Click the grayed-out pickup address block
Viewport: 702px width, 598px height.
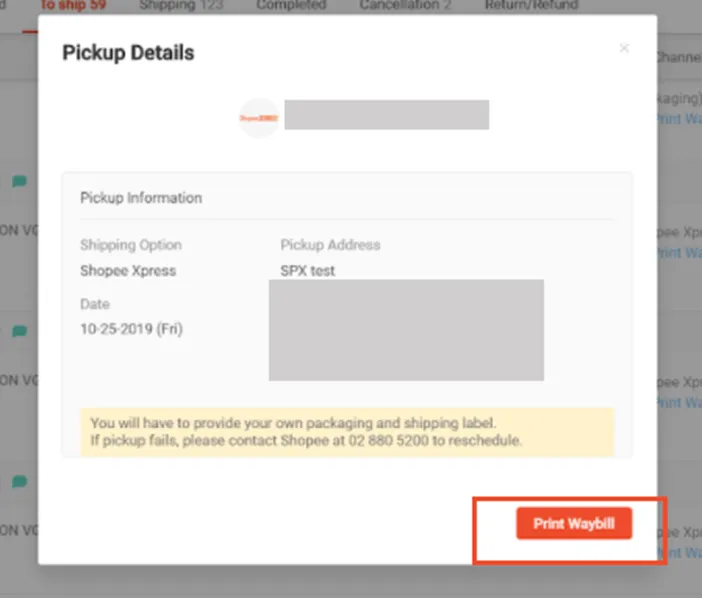tap(406, 330)
